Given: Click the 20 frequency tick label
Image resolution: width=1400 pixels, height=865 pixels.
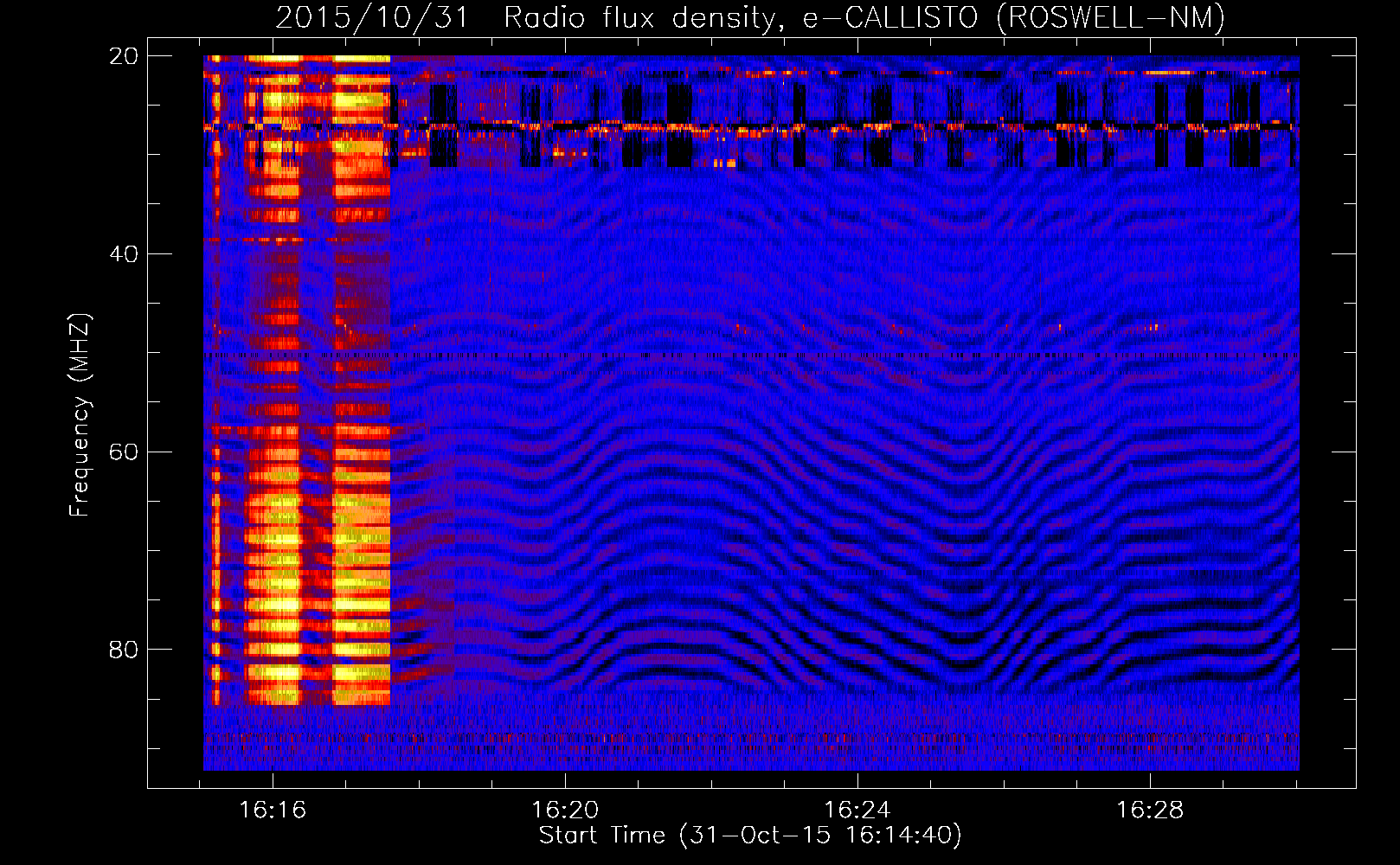Looking at the screenshot, I should point(124,56).
